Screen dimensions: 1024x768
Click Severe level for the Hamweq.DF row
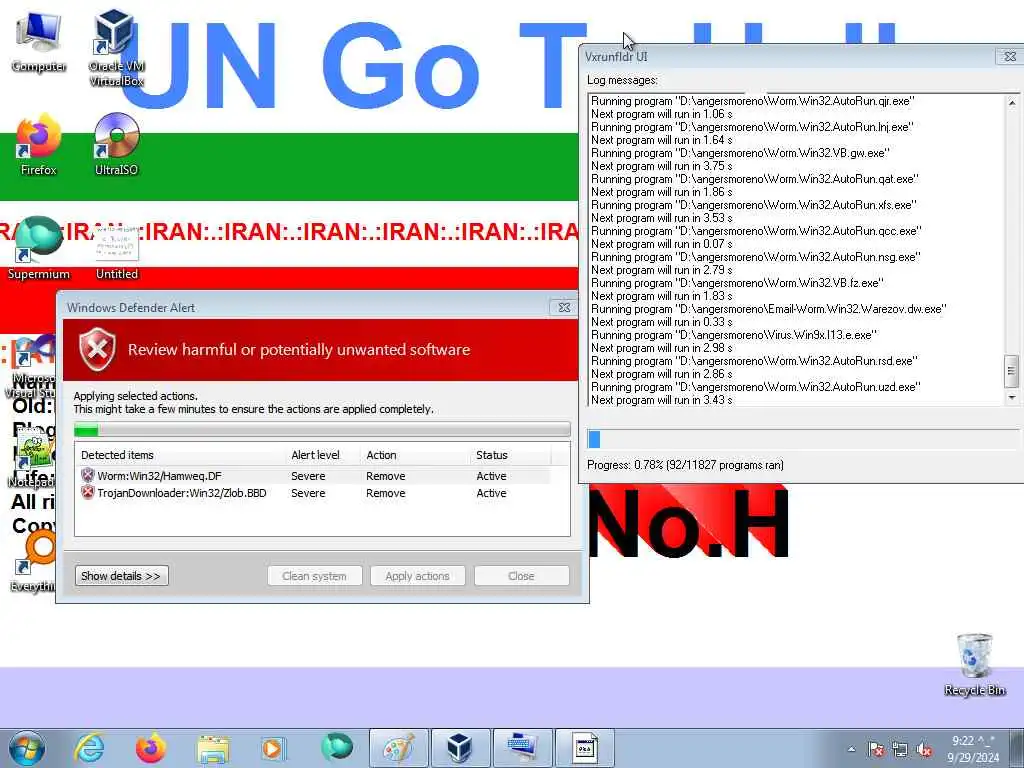308,476
